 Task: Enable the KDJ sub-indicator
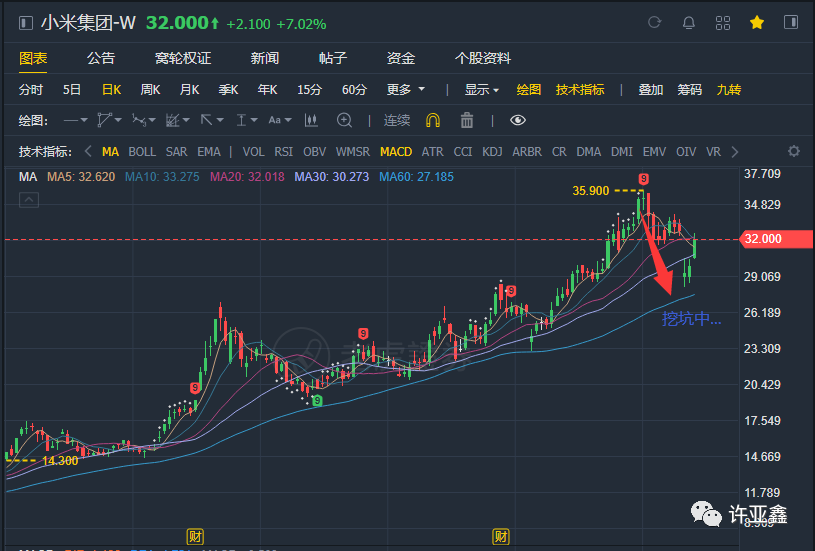tap(492, 152)
